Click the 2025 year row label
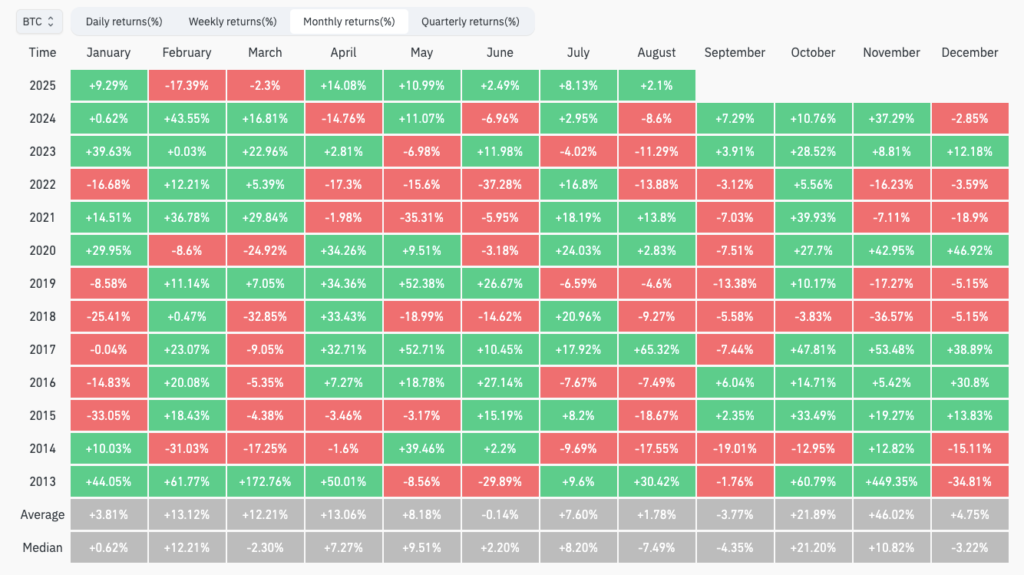 (42, 85)
